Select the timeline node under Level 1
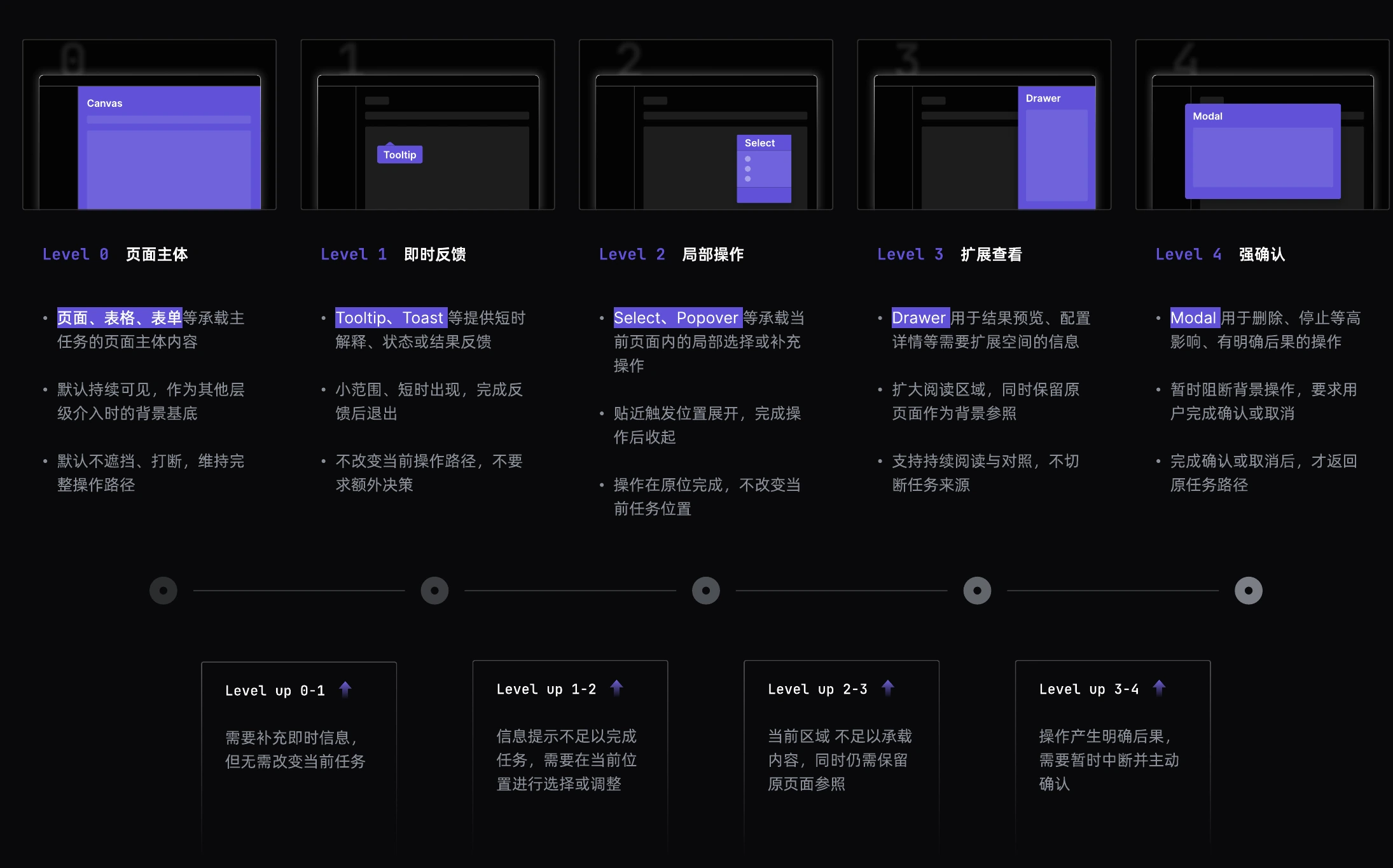Viewport: 1393px width, 868px height. pos(434,591)
